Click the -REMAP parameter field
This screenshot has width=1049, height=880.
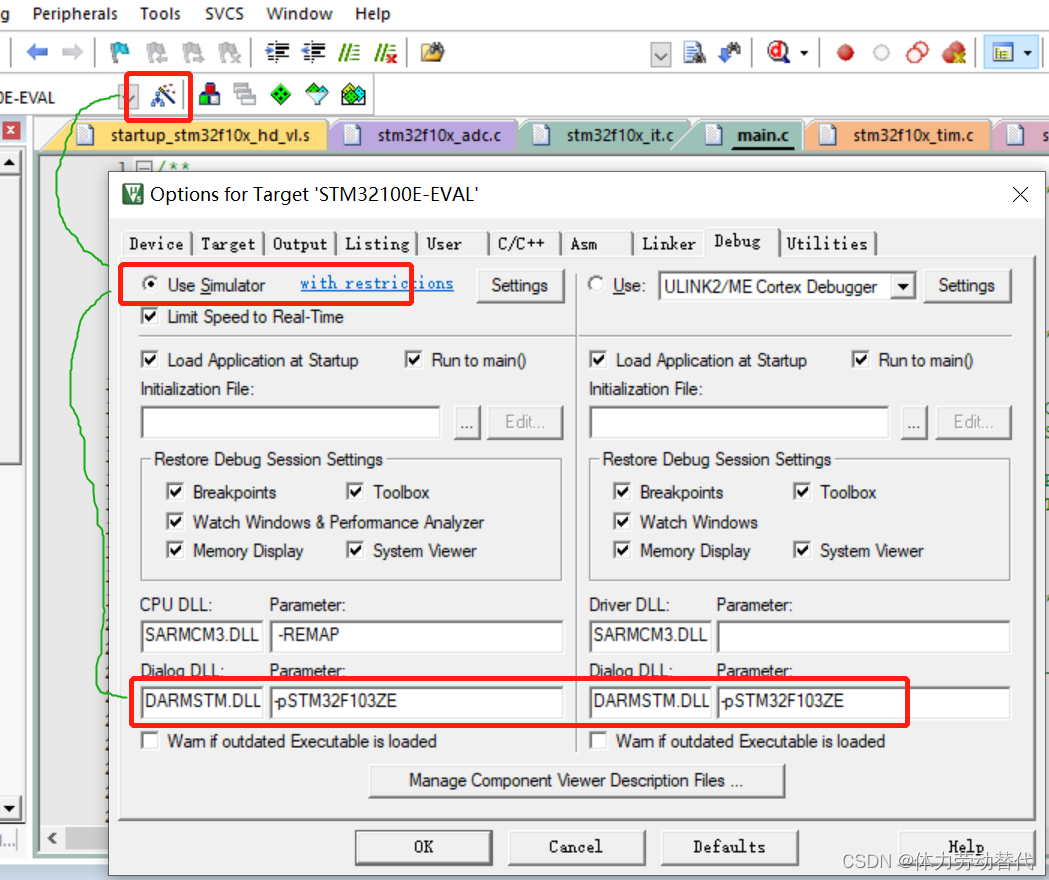416,634
